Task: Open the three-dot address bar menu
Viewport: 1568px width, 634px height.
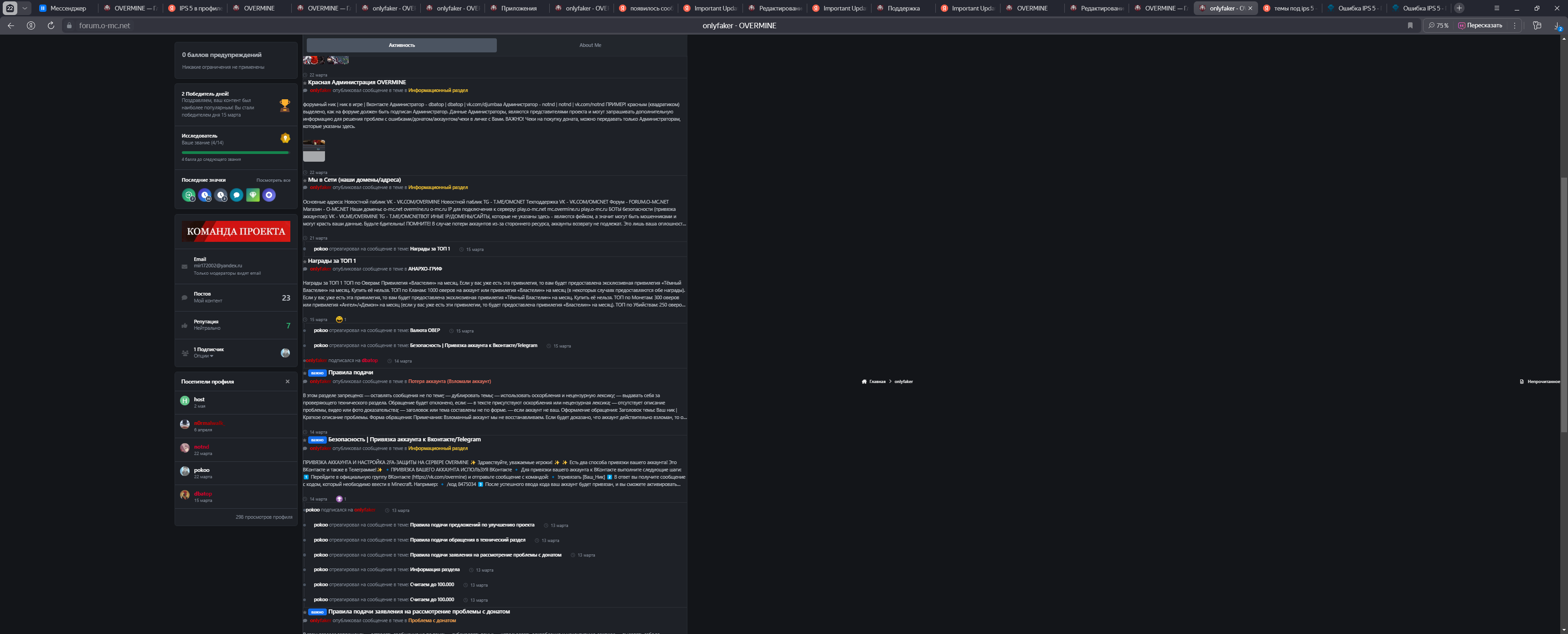Action: (x=1514, y=26)
